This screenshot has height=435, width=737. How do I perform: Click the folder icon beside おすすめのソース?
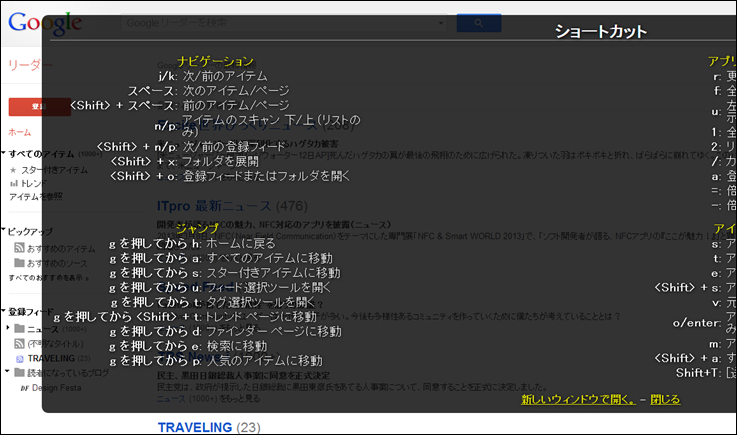pyautogui.click(x=19, y=262)
